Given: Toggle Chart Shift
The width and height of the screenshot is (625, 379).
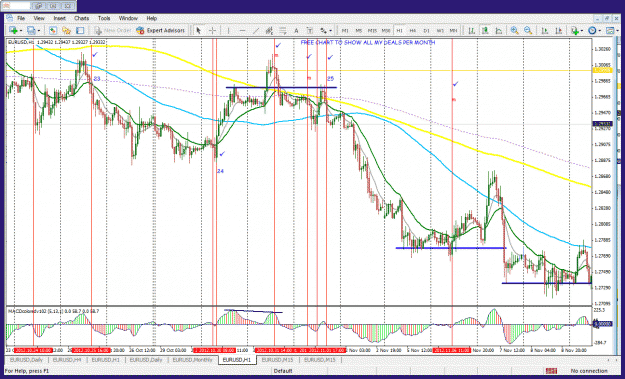Looking at the screenshot, I should [x=558, y=30].
